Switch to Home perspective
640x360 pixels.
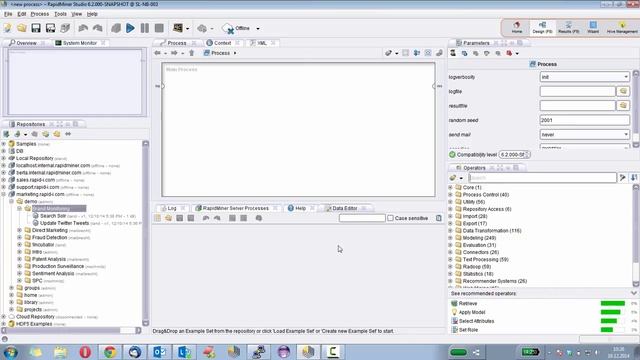coord(517,27)
